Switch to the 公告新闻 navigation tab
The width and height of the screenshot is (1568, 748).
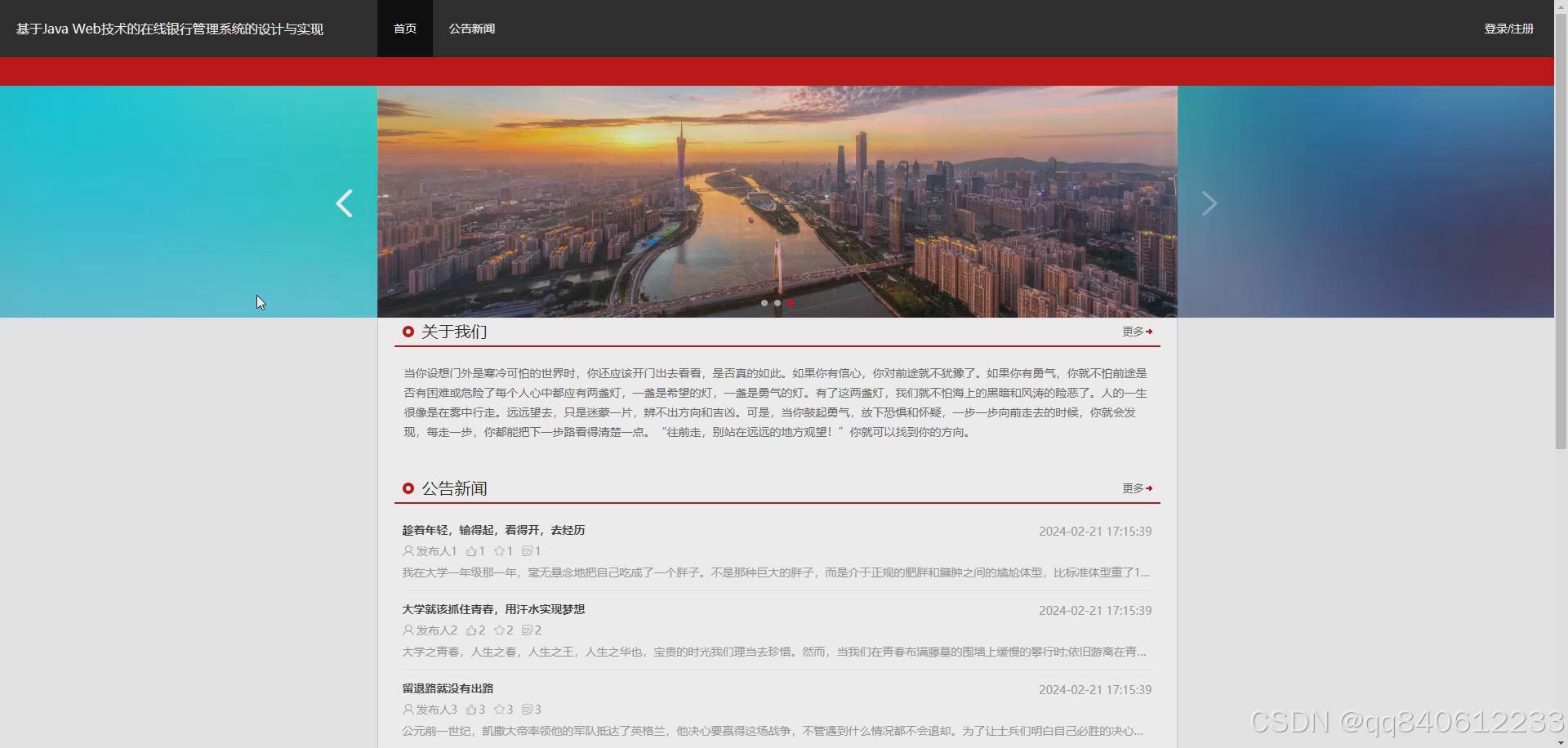(x=471, y=29)
